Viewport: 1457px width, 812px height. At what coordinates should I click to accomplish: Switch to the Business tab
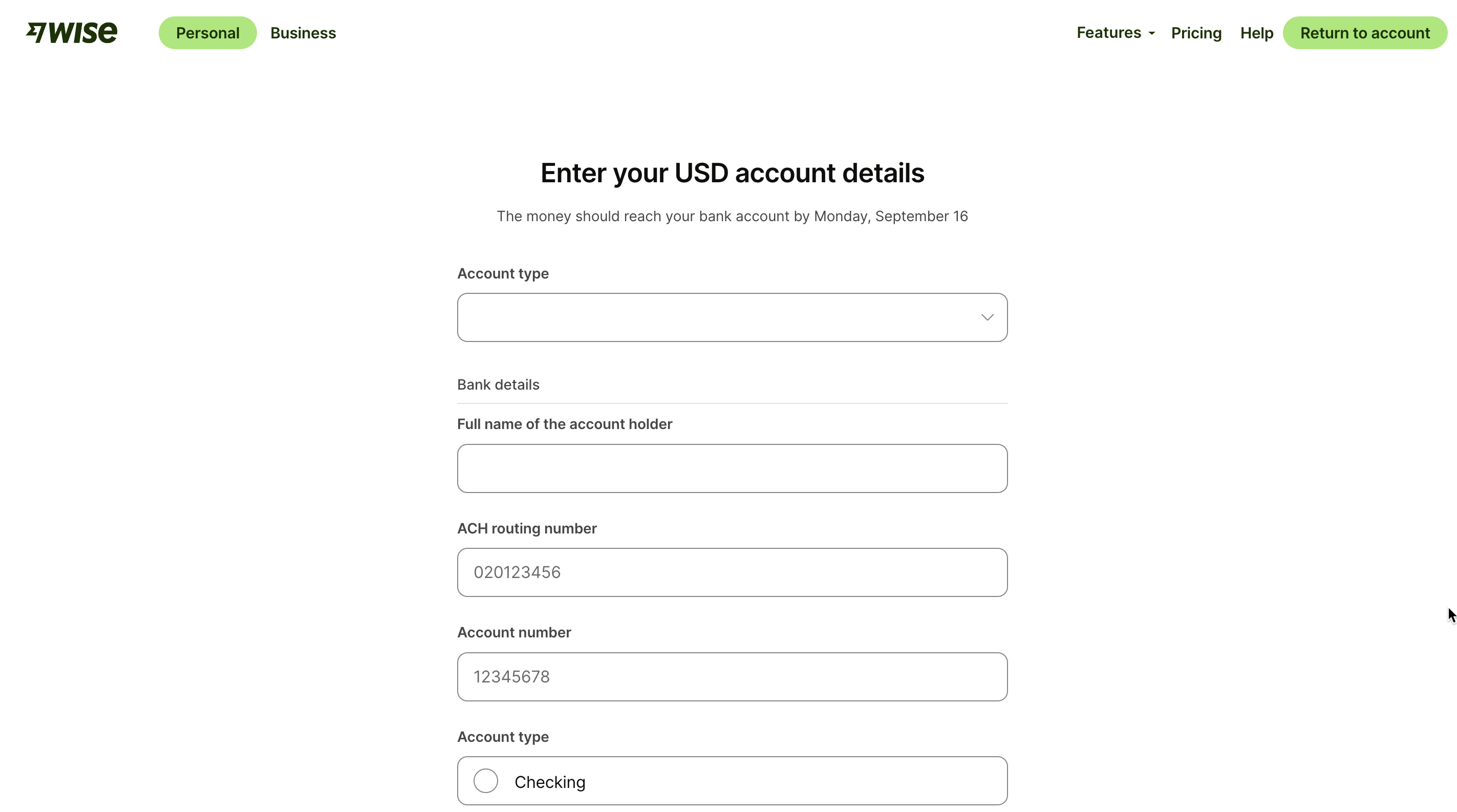click(303, 33)
